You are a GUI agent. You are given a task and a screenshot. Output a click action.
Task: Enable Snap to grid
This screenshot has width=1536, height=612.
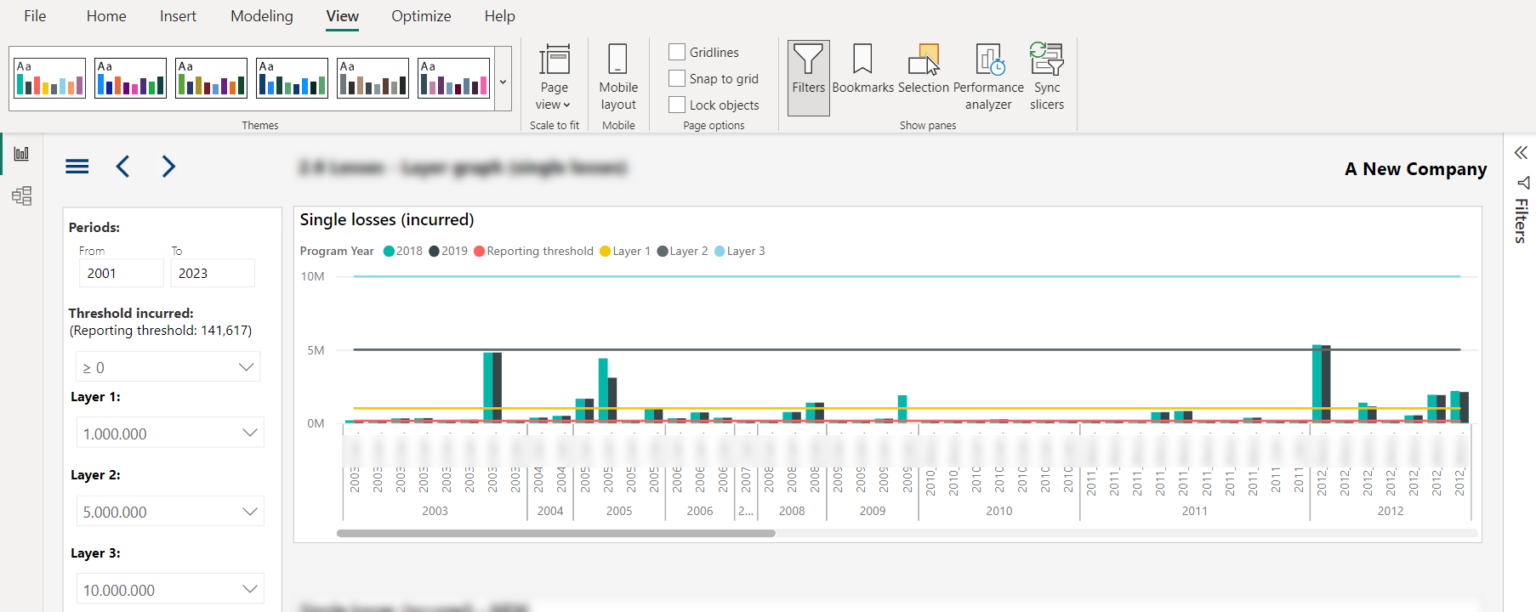click(679, 78)
